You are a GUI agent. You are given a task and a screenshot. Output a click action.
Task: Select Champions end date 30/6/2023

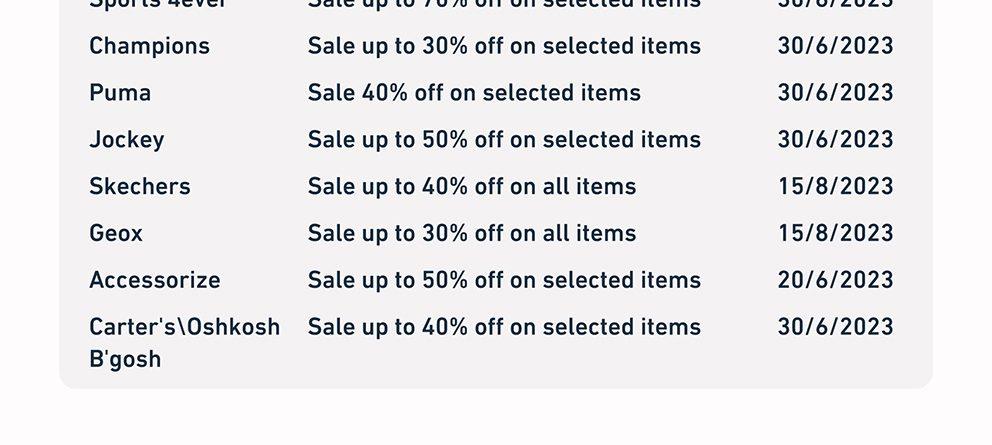tap(836, 46)
